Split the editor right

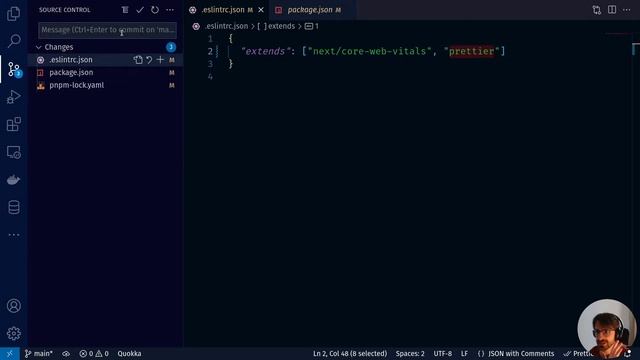[612, 10]
